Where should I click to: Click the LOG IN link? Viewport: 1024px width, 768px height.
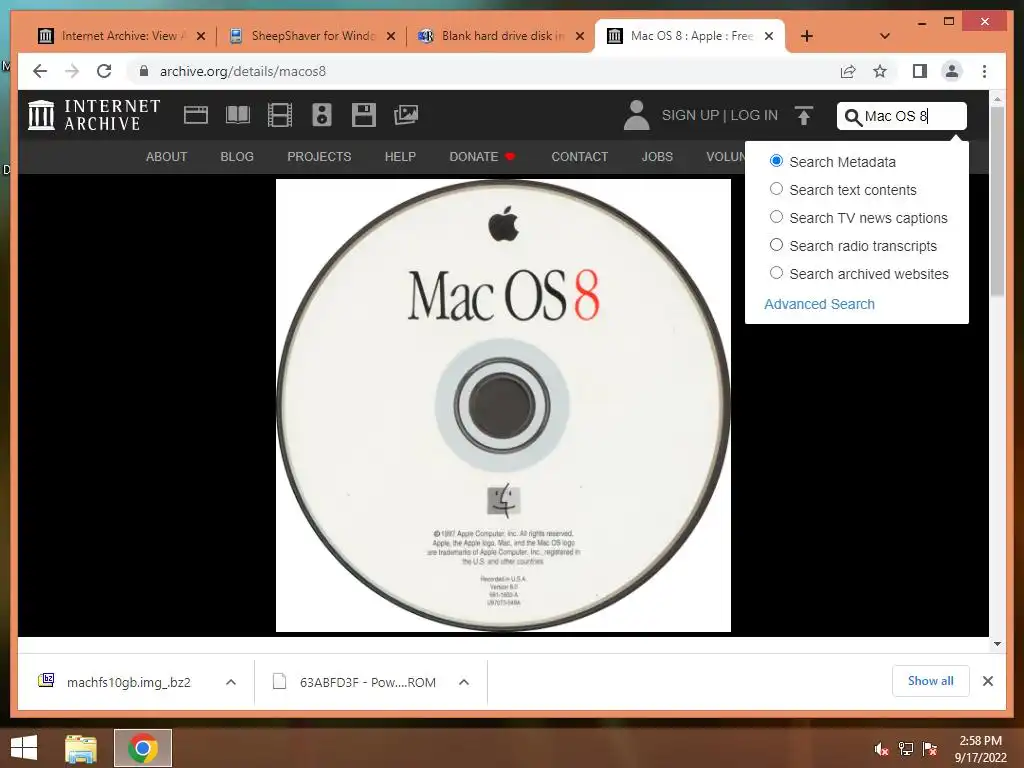754,115
